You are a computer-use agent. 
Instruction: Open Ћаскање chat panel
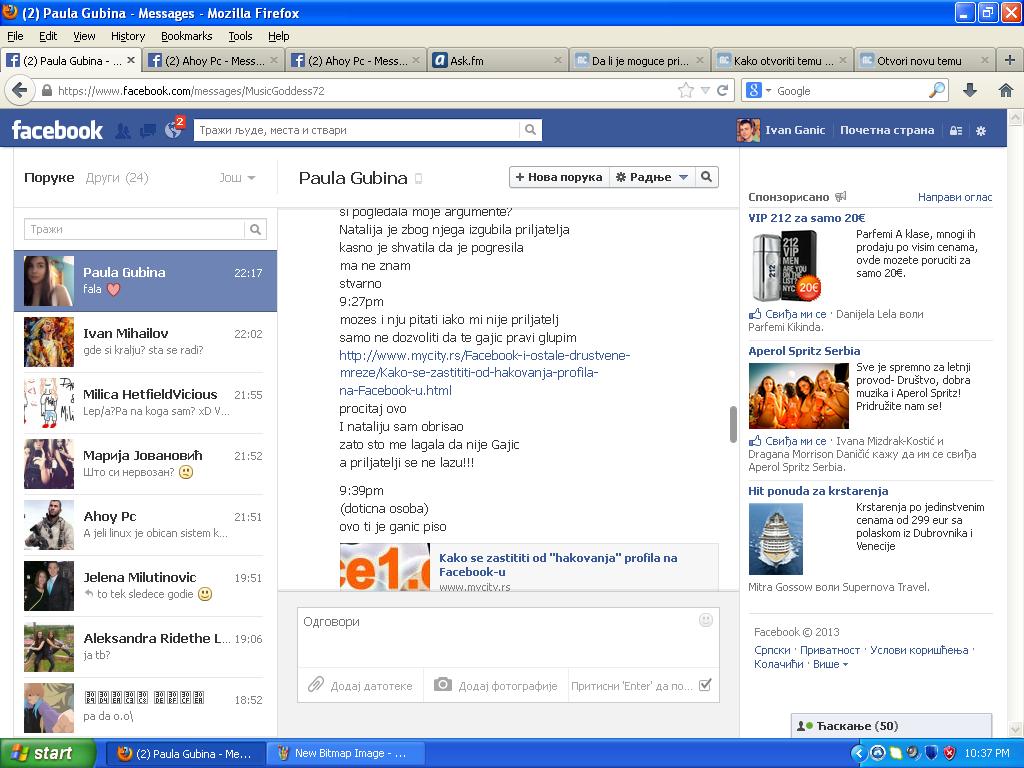point(891,726)
